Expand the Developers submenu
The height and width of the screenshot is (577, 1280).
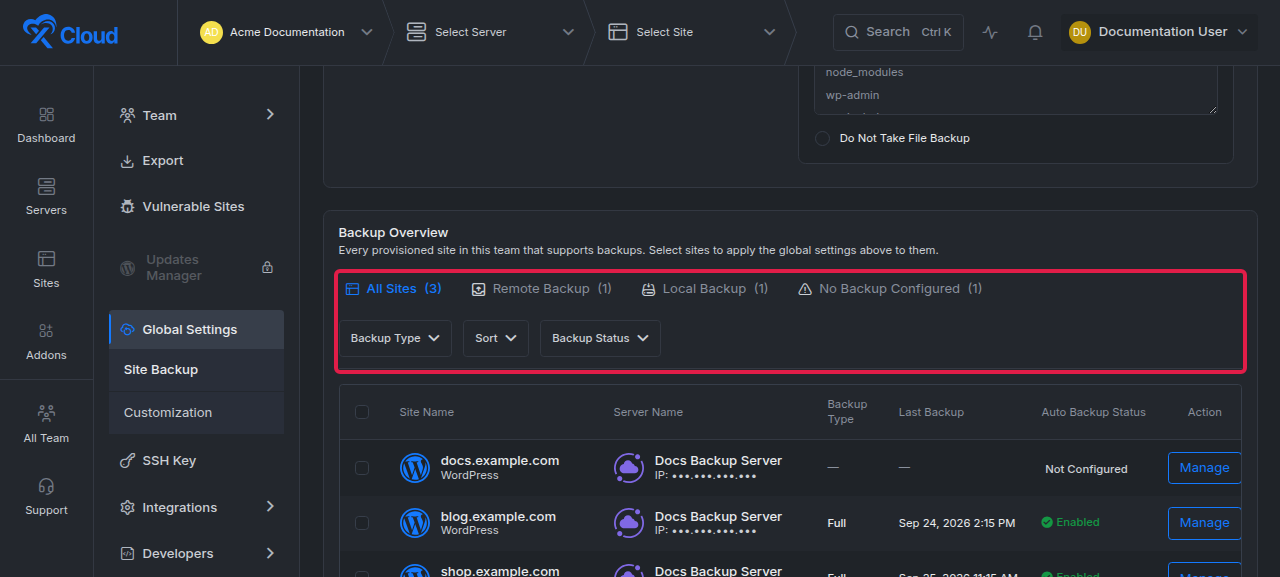[196, 553]
